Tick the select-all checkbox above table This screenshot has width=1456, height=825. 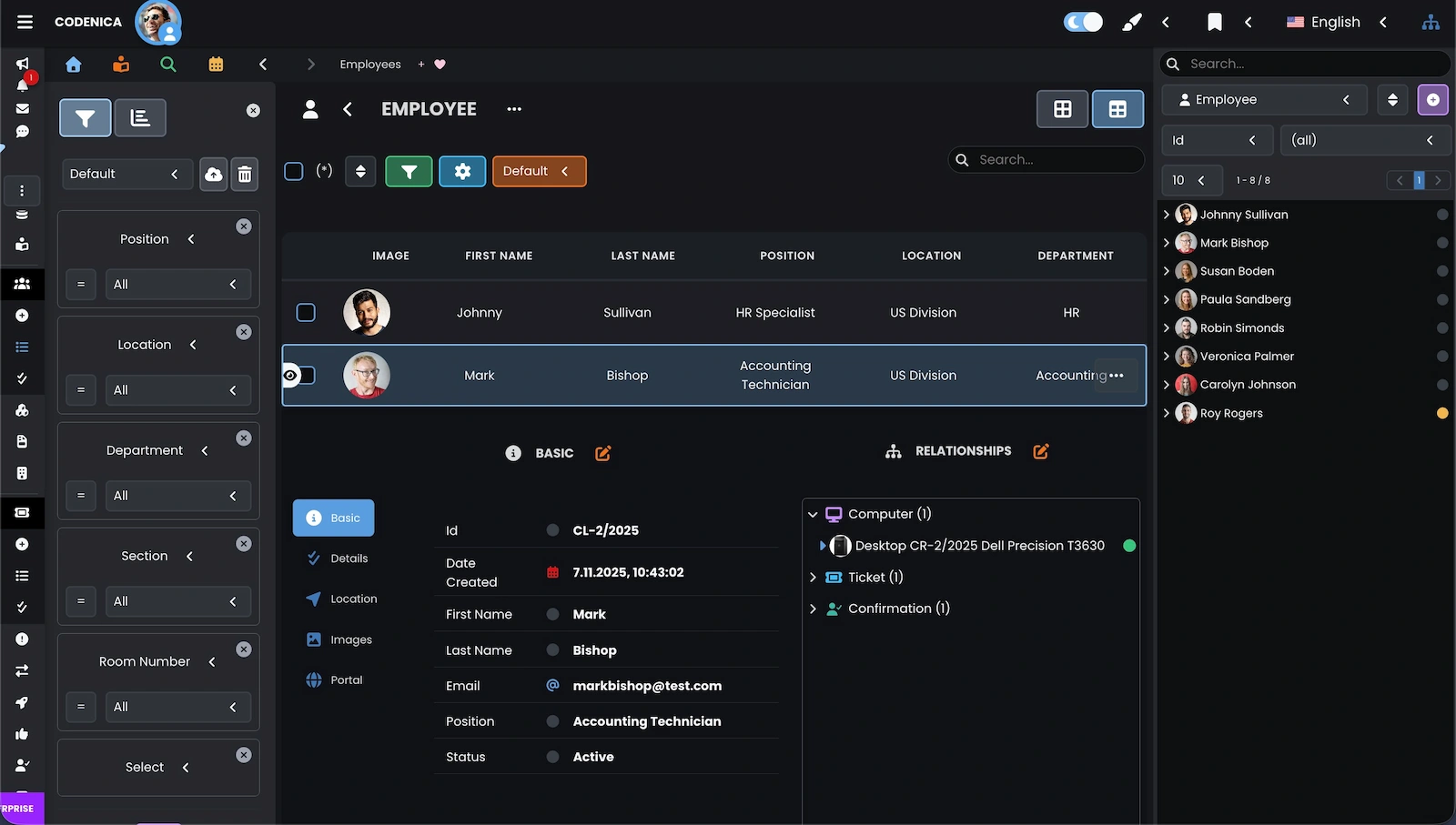coord(293,171)
